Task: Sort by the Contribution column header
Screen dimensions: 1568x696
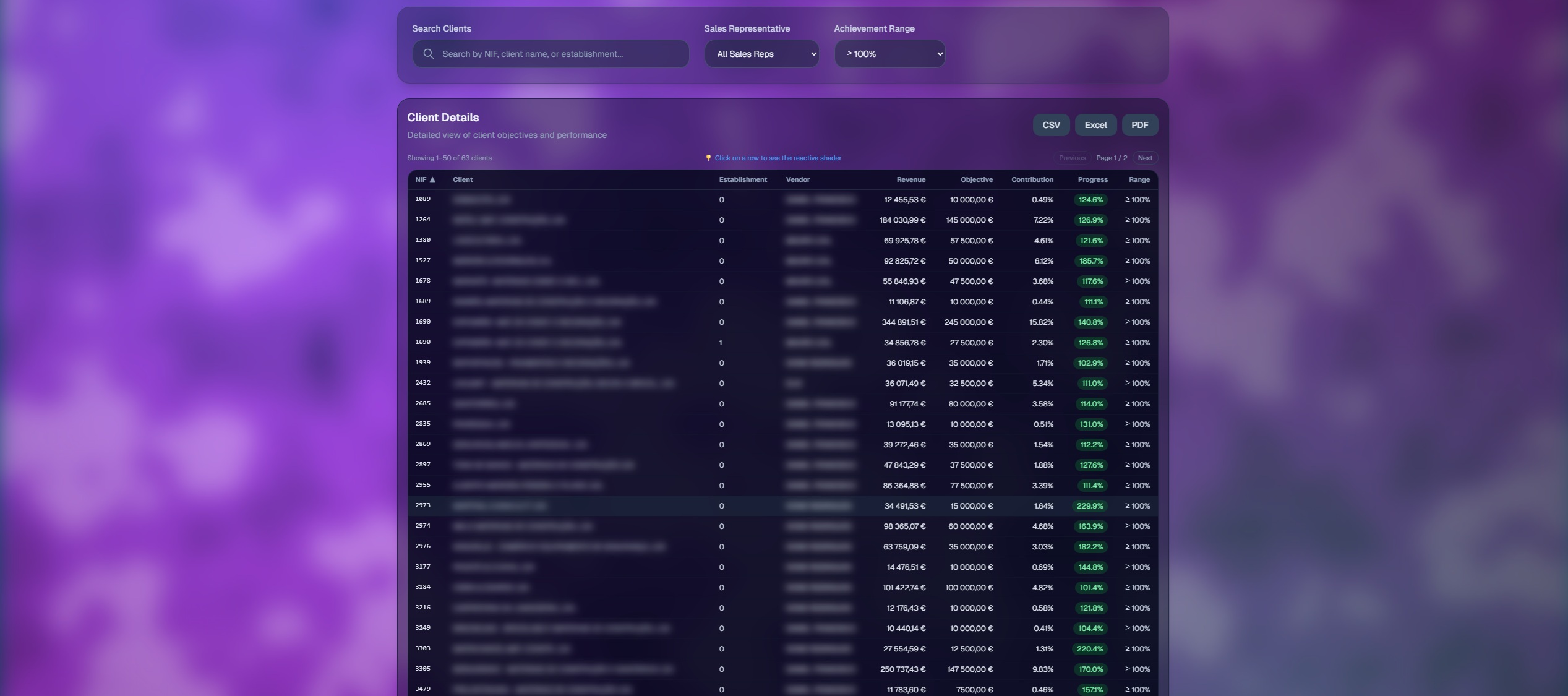Action: pyautogui.click(x=1032, y=179)
